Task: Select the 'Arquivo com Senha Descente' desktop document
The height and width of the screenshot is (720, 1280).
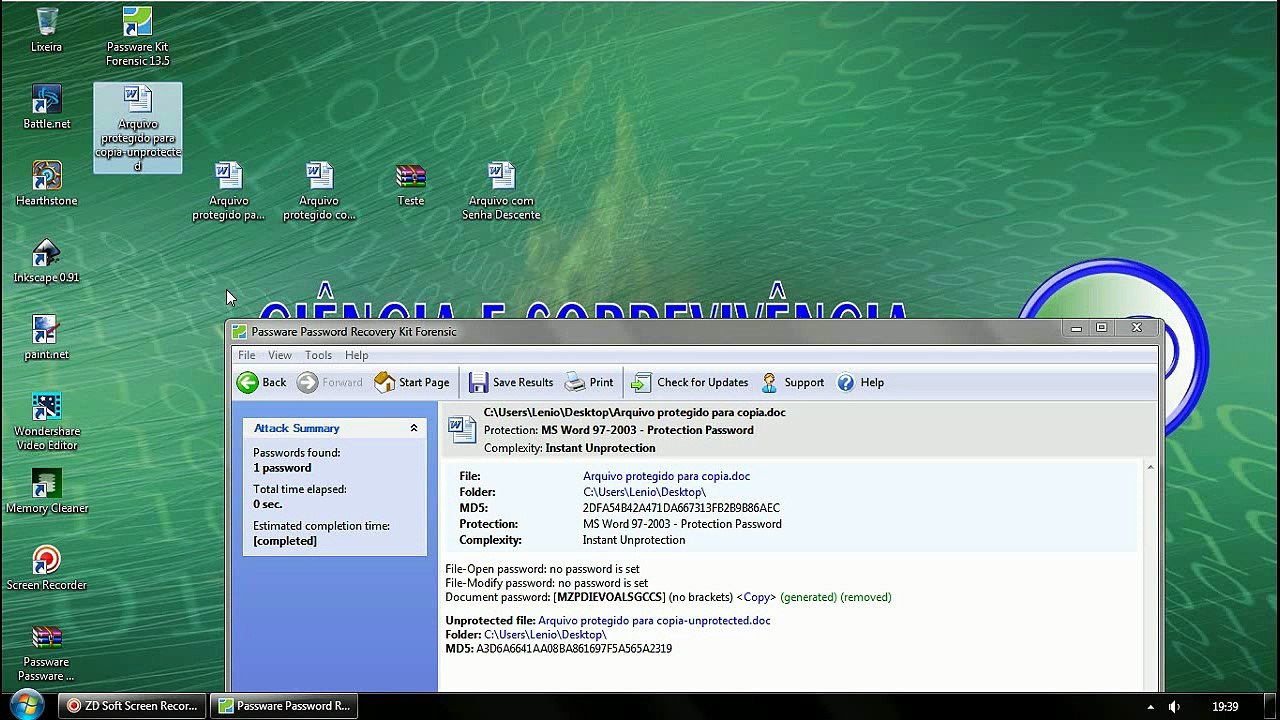Action: (x=501, y=191)
